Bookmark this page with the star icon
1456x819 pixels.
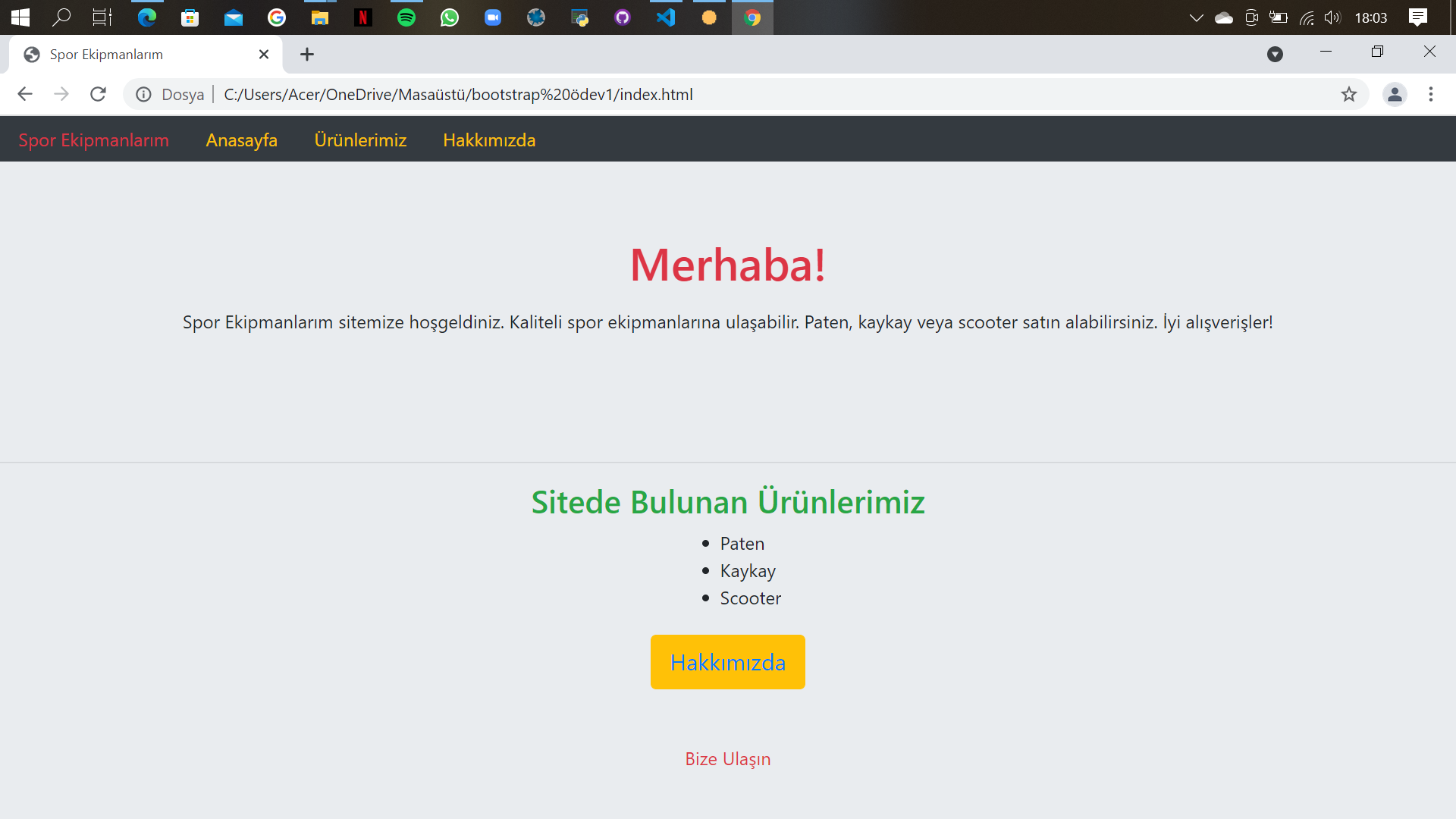[1349, 94]
